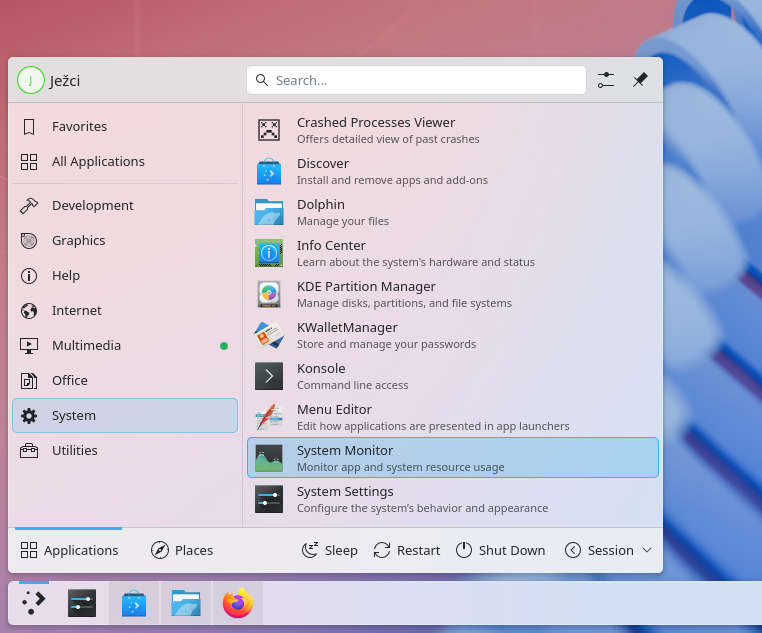762x633 pixels.
Task: Click the Favorites bookmark icon
Action: tap(29, 127)
